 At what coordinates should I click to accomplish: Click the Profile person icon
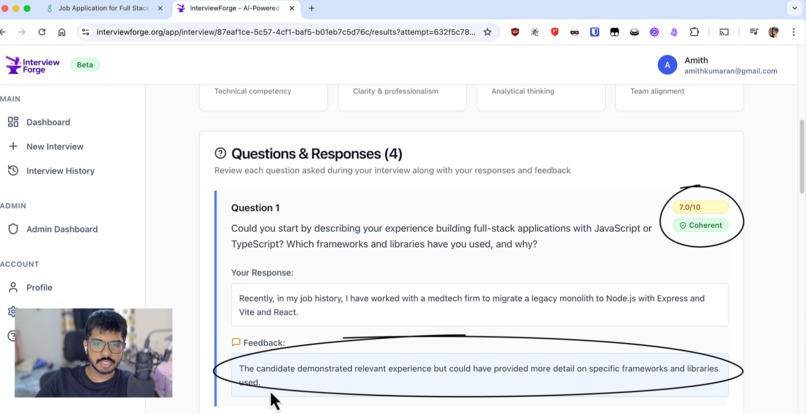pos(13,287)
